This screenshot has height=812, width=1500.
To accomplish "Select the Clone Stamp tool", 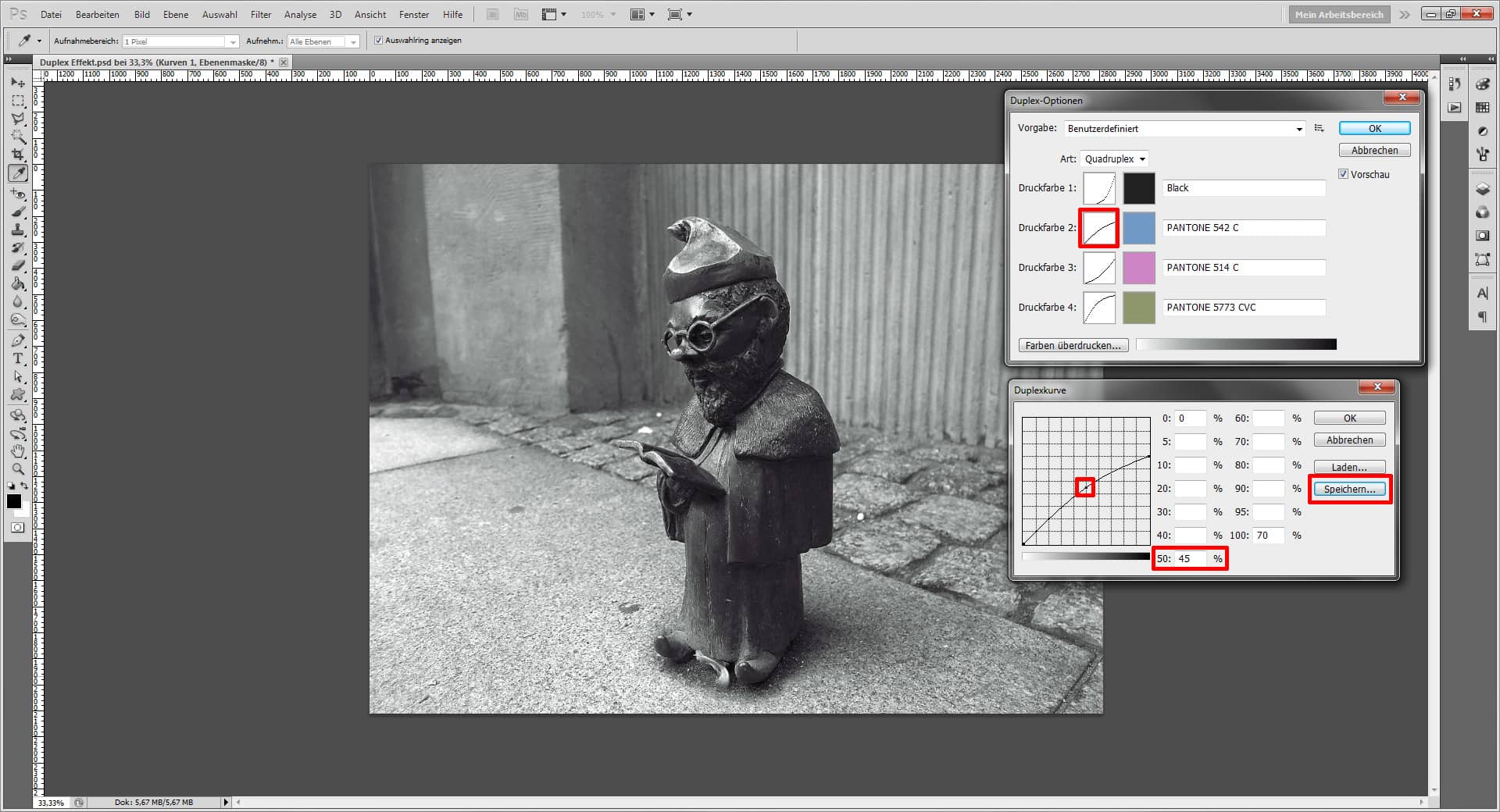I will 17,230.
